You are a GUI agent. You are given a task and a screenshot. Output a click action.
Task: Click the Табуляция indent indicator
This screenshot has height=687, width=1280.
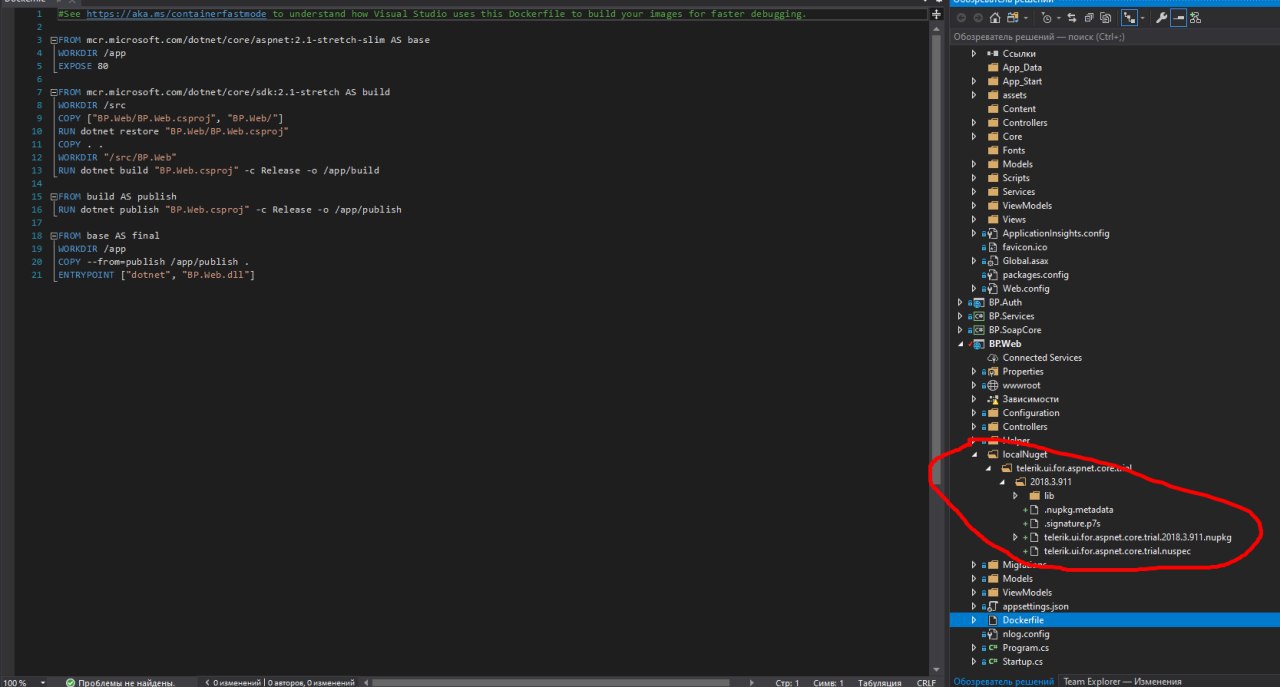pos(879,682)
